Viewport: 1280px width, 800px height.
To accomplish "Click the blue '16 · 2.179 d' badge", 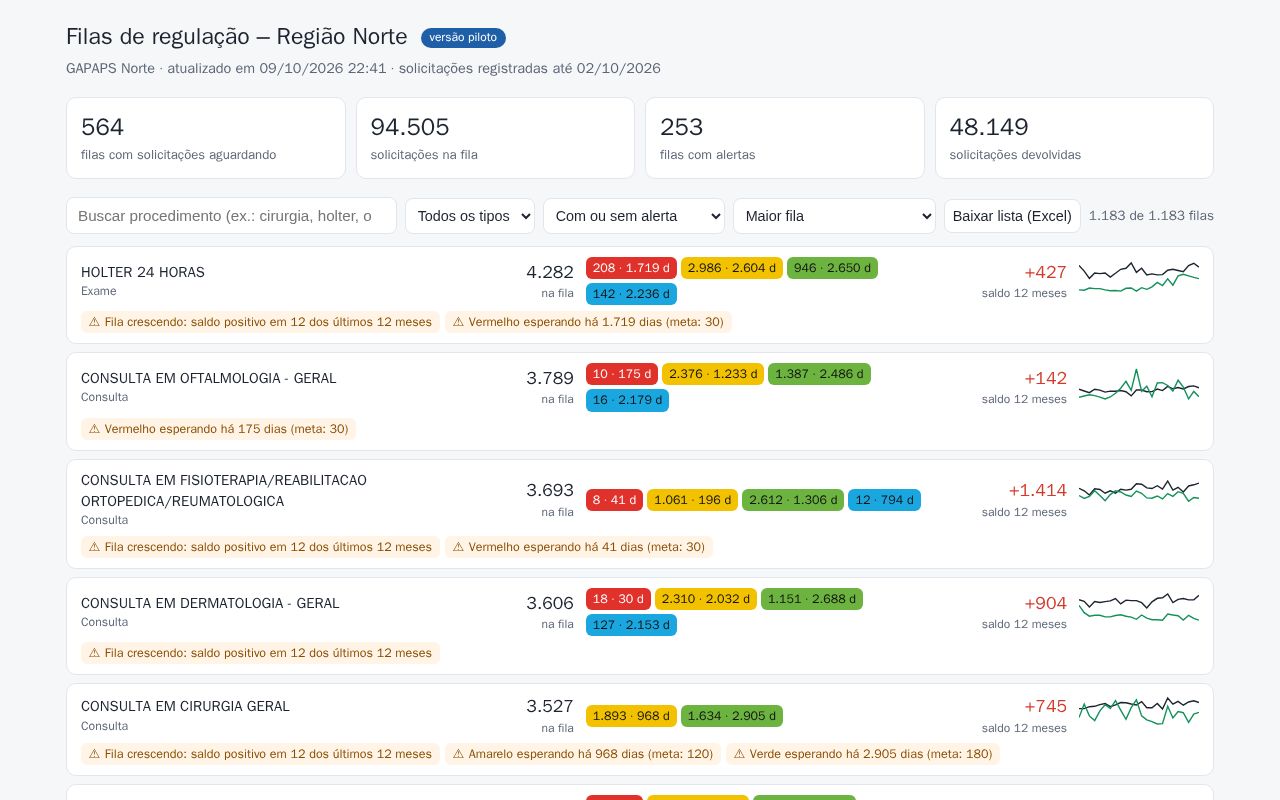I will [x=627, y=400].
